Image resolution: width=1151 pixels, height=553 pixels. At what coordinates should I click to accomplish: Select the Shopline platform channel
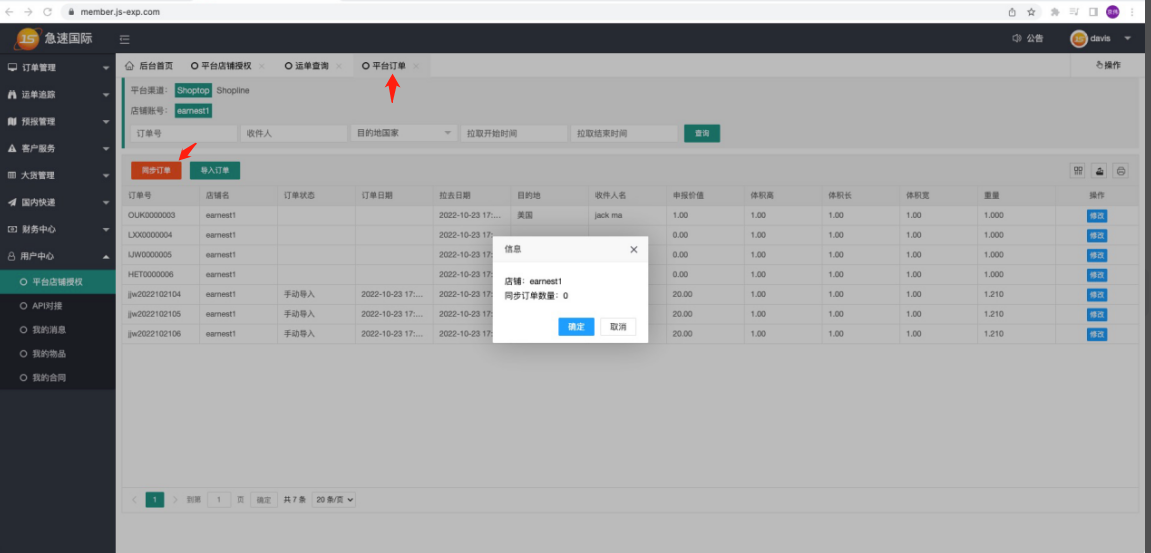click(x=233, y=91)
